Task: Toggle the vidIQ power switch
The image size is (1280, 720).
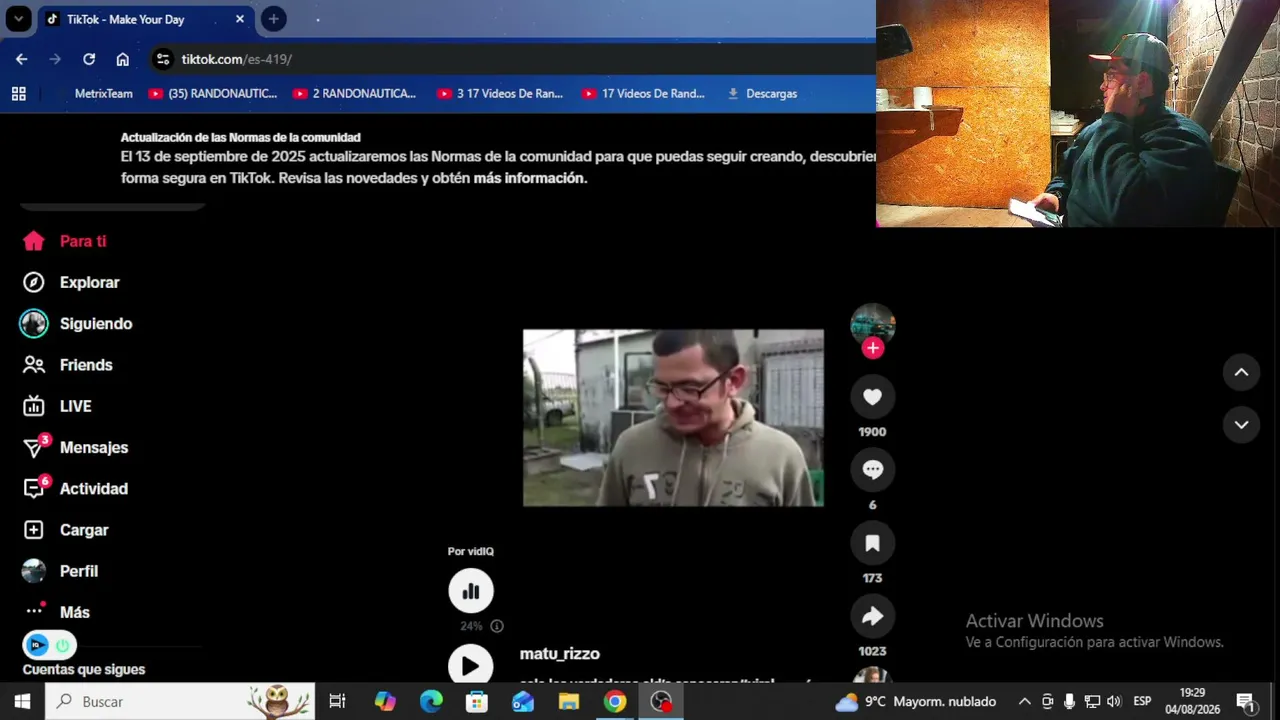Action: (x=62, y=645)
